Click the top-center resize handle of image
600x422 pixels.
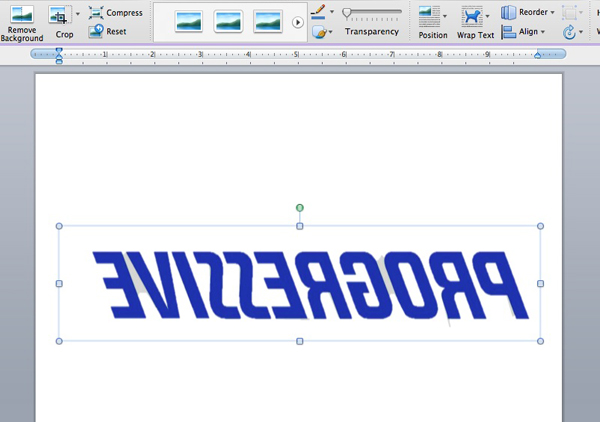(300, 226)
